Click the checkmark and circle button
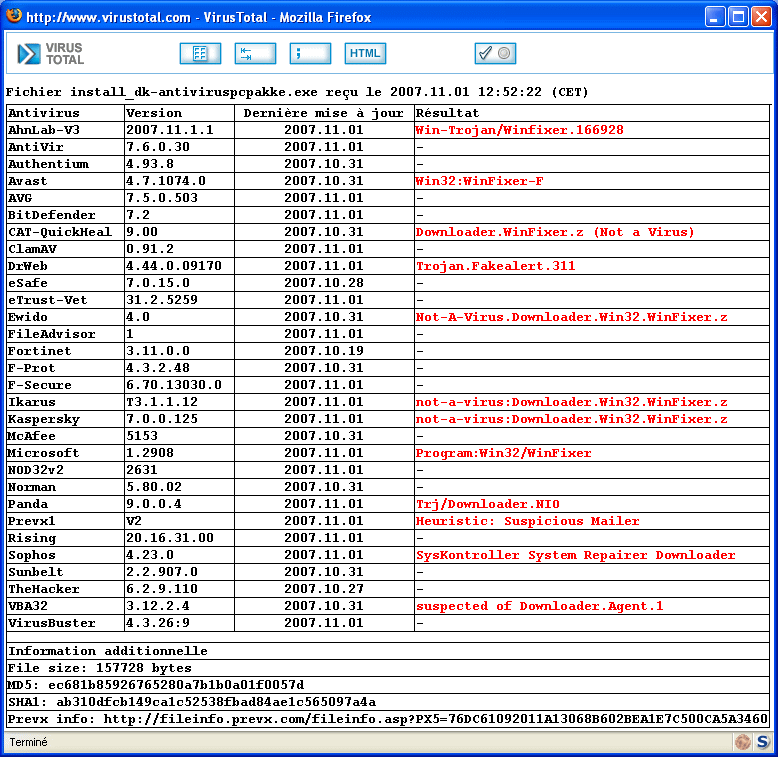 click(495, 54)
